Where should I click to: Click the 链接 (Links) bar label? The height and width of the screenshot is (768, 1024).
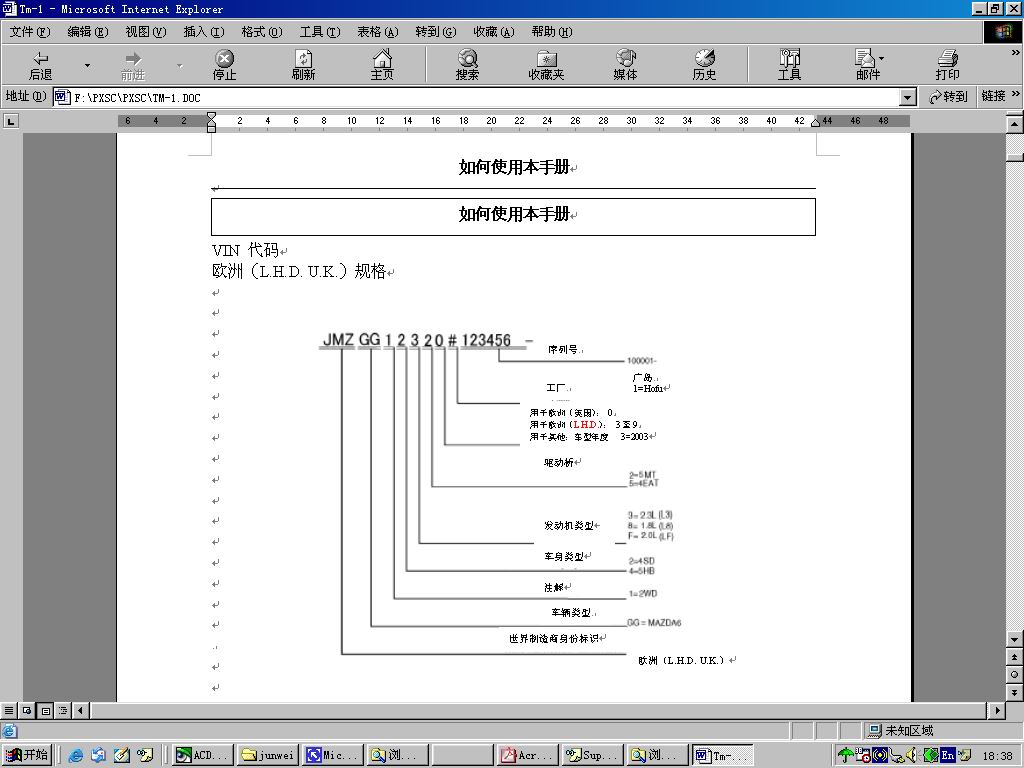(x=993, y=96)
